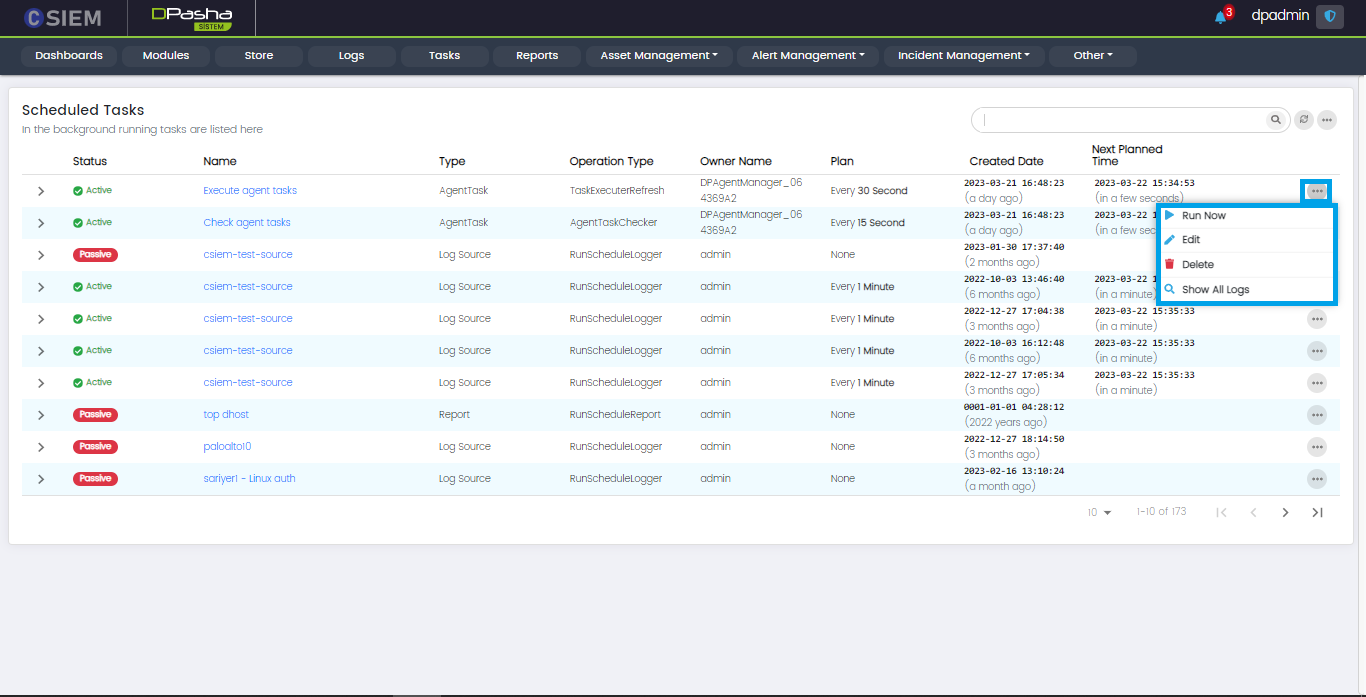Click the notification bell icon
1366x697 pixels.
pyautogui.click(x=1220, y=17)
